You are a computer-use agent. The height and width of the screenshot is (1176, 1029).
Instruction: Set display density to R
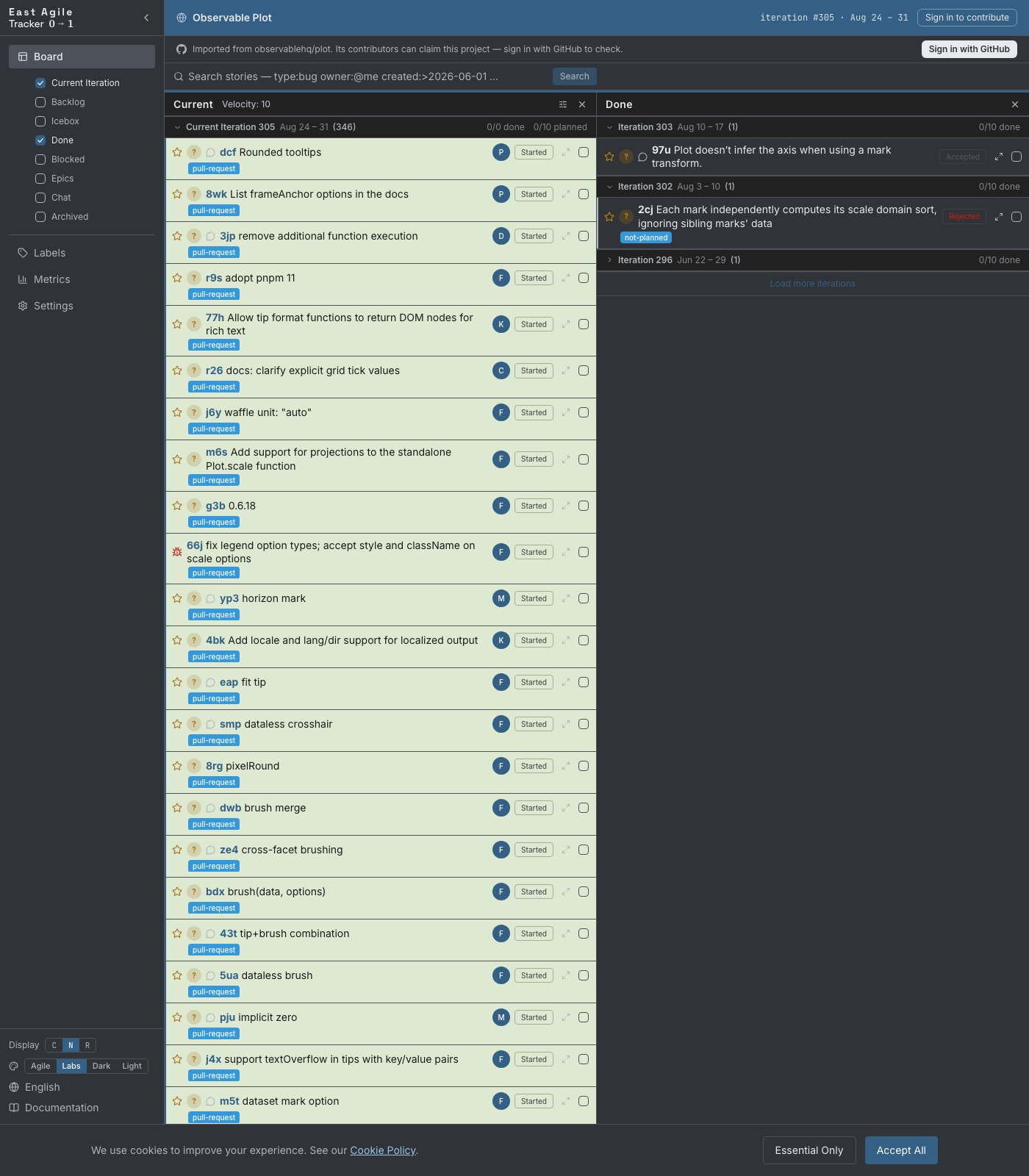87,1045
